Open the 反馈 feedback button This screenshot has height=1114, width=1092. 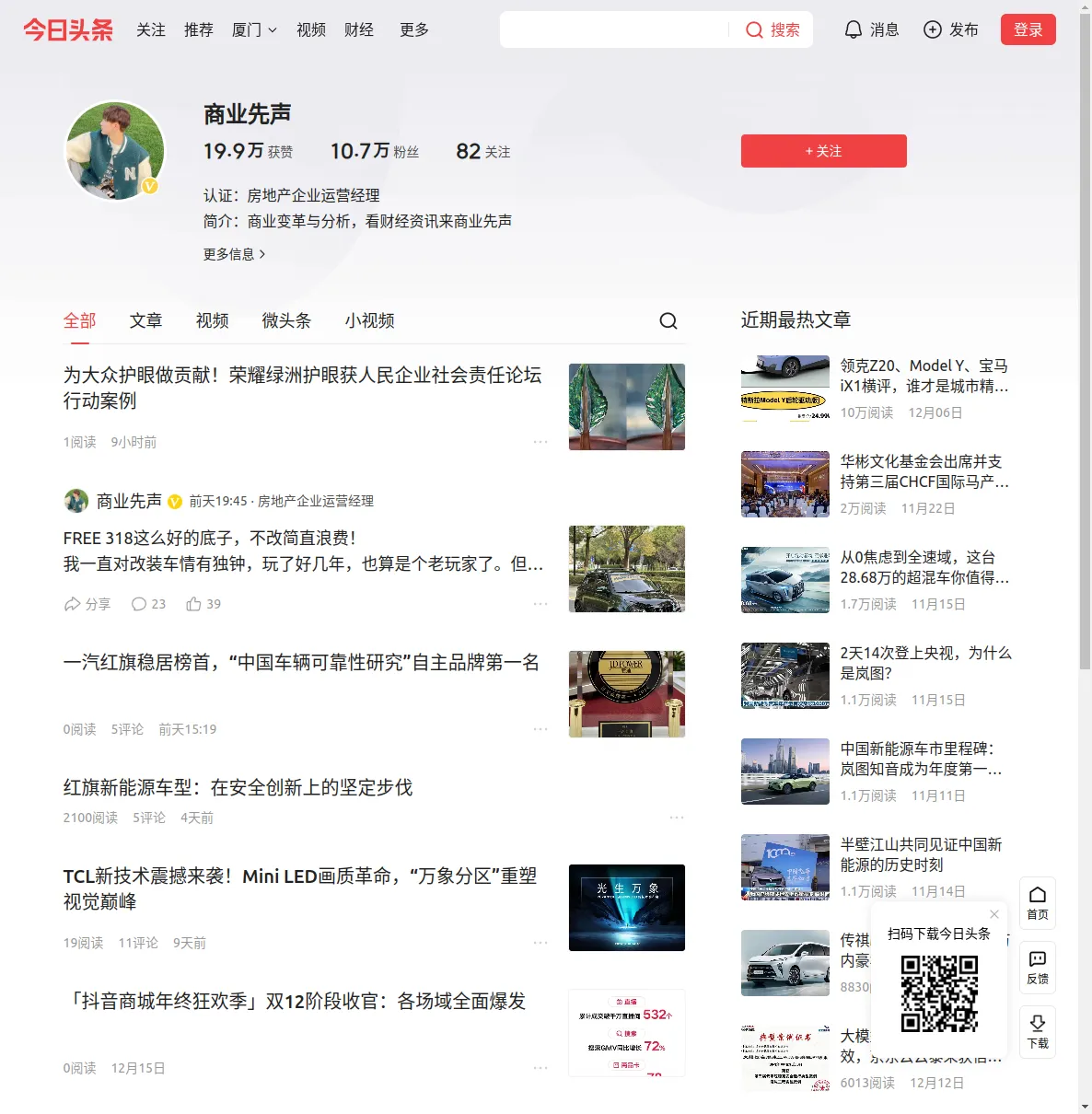[x=1038, y=968]
